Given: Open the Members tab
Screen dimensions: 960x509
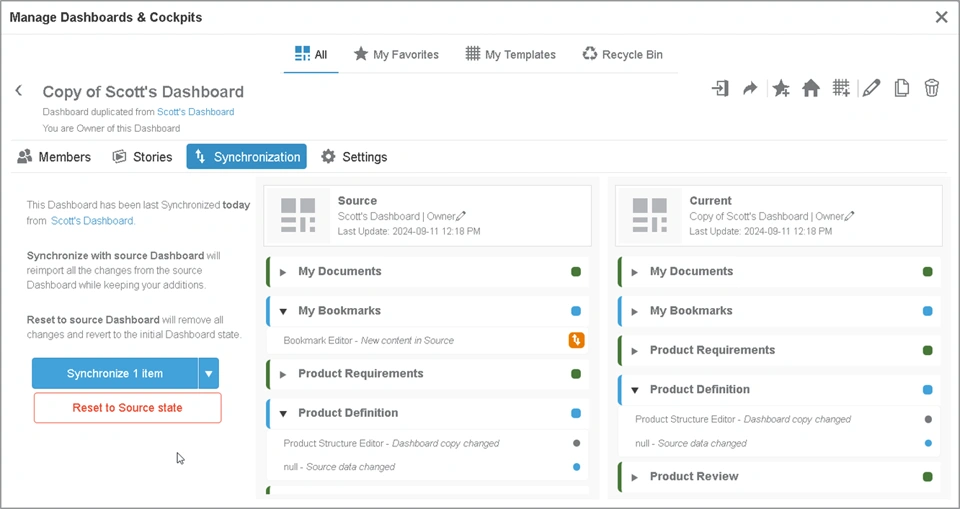Looking at the screenshot, I should coord(54,157).
